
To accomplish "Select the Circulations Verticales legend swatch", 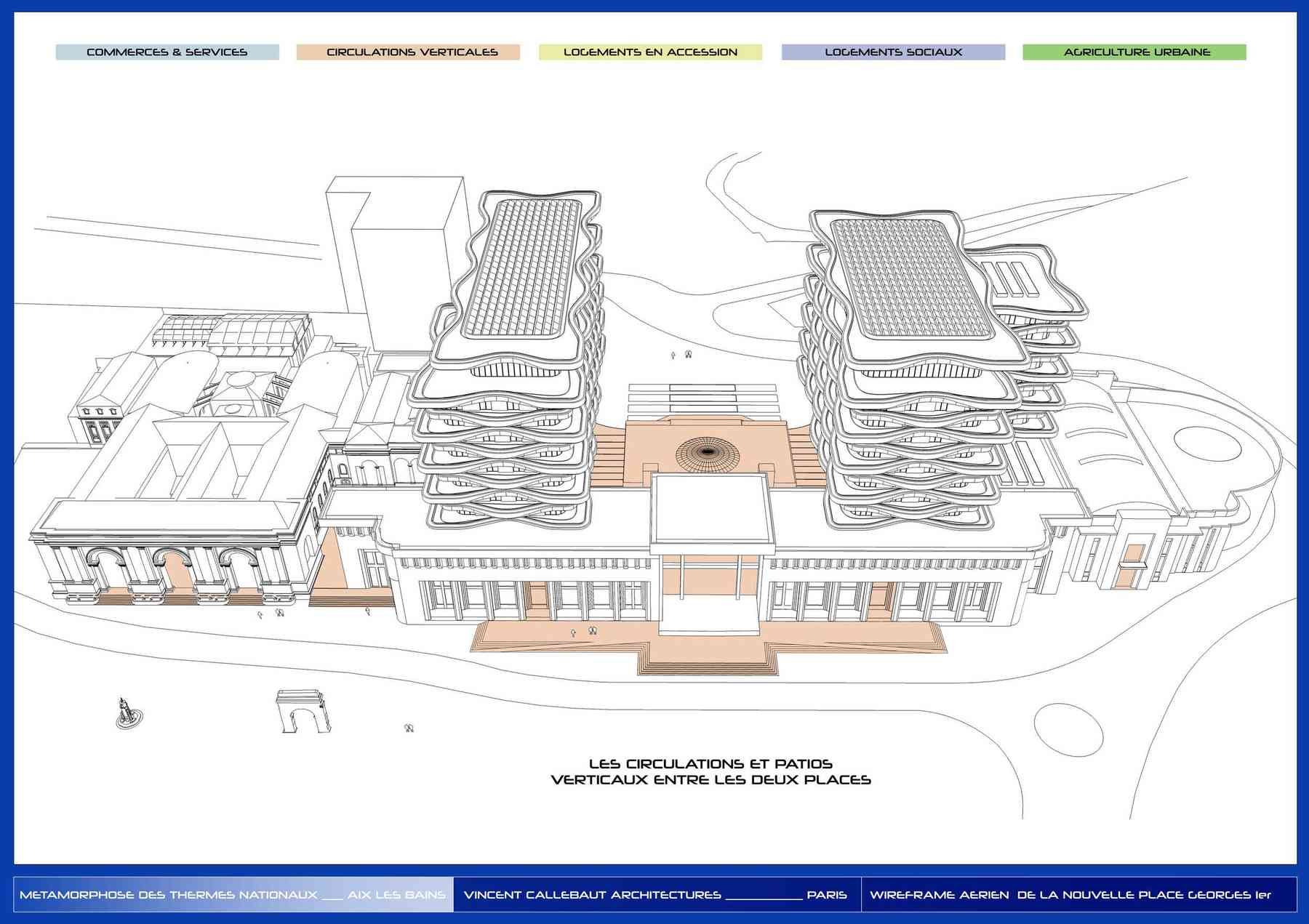I will [x=408, y=52].
